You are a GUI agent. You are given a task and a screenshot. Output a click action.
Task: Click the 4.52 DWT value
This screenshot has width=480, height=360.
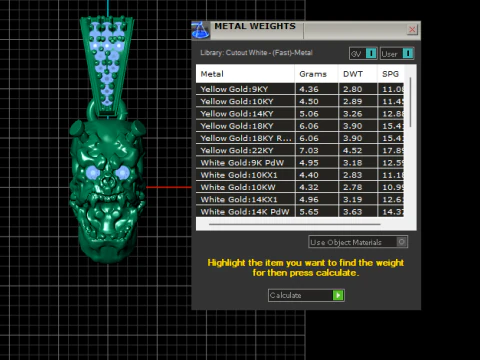(352, 150)
